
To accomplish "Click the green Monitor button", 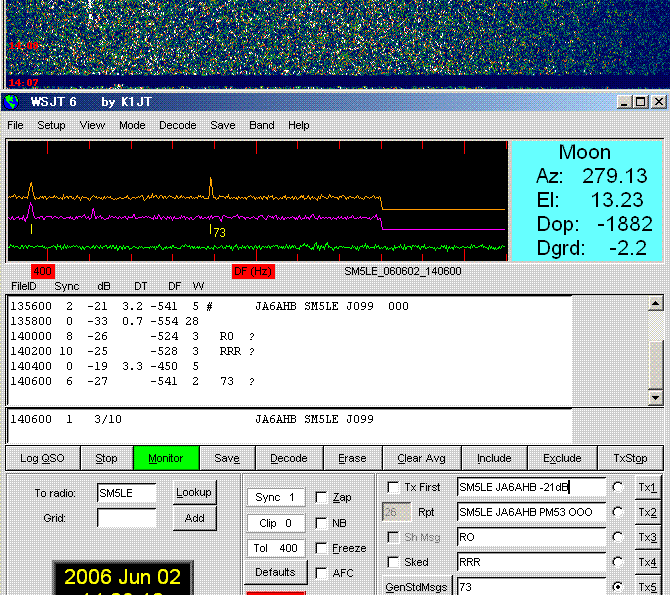I will 166,458.
